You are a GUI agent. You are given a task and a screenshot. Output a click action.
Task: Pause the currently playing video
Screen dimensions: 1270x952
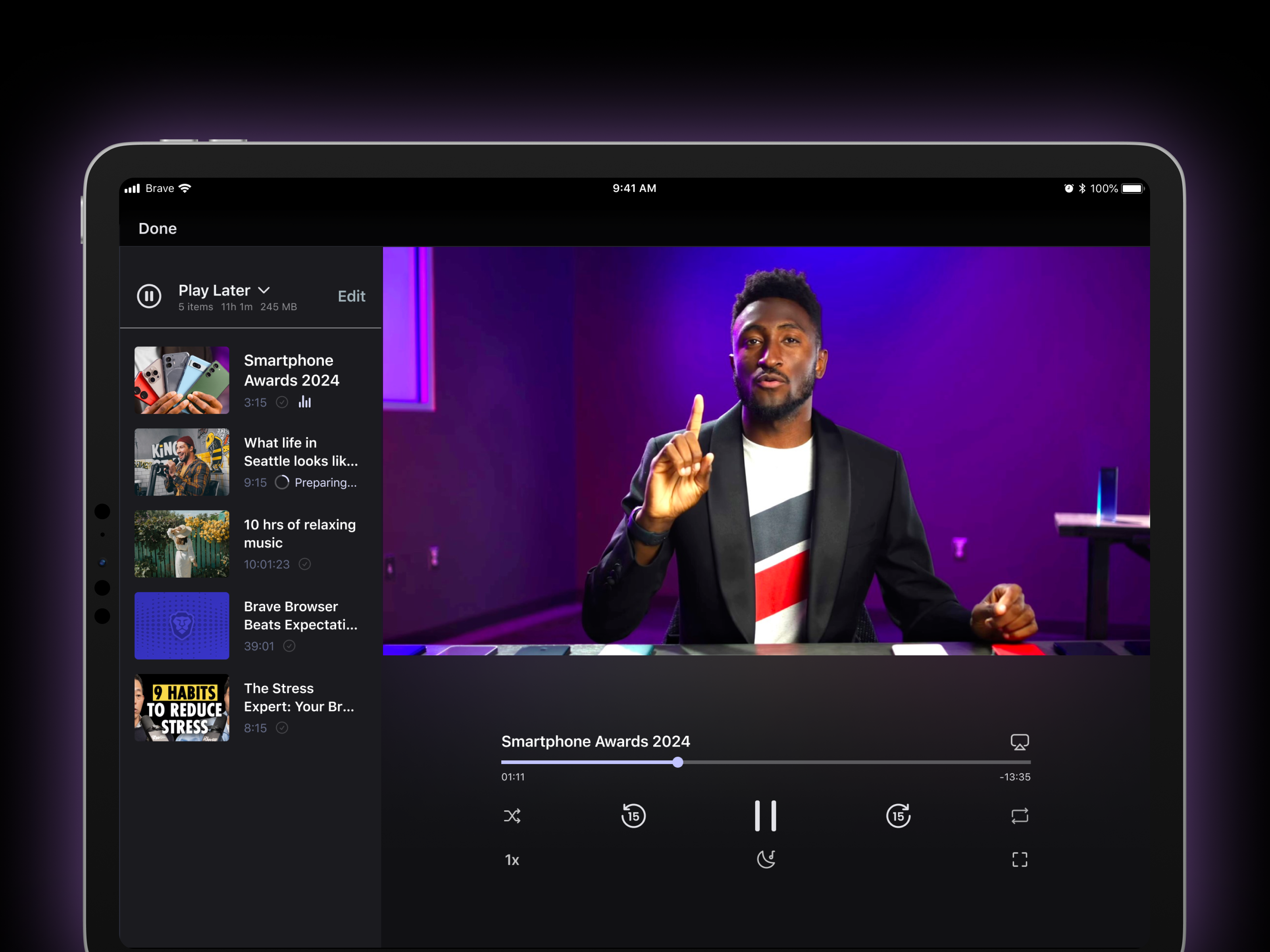click(x=766, y=816)
